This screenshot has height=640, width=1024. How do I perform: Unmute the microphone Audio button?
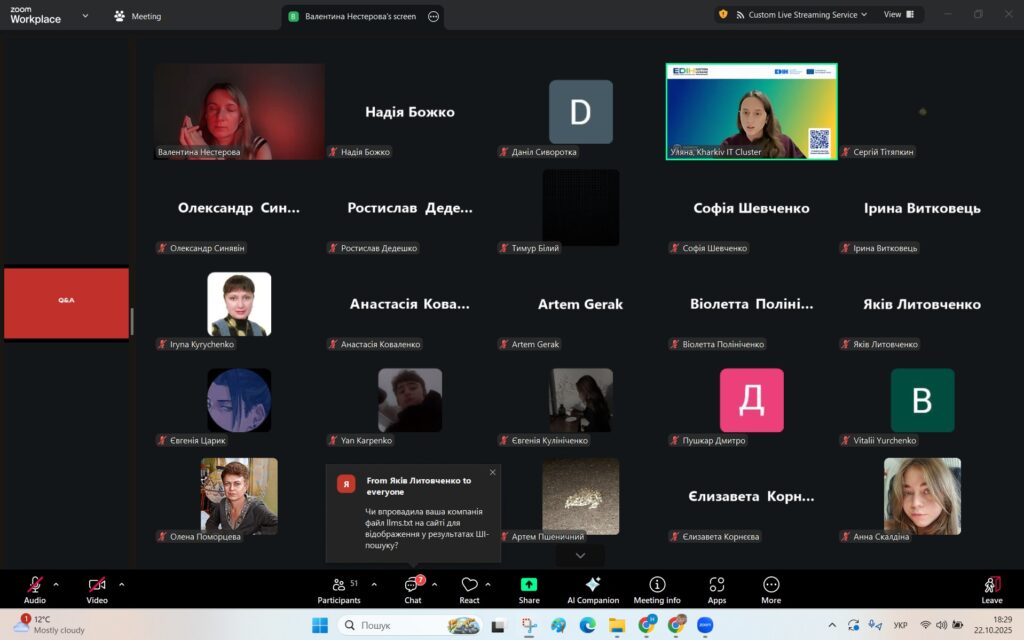point(35,588)
